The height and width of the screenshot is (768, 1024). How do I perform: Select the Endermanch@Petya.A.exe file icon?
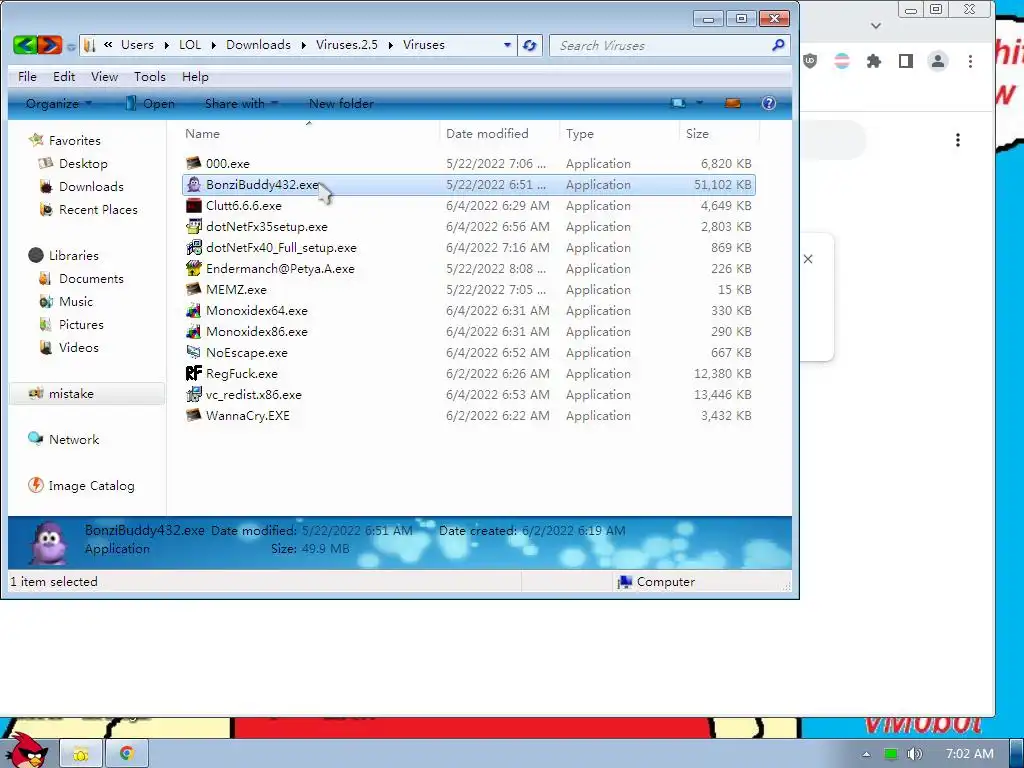tap(193, 268)
